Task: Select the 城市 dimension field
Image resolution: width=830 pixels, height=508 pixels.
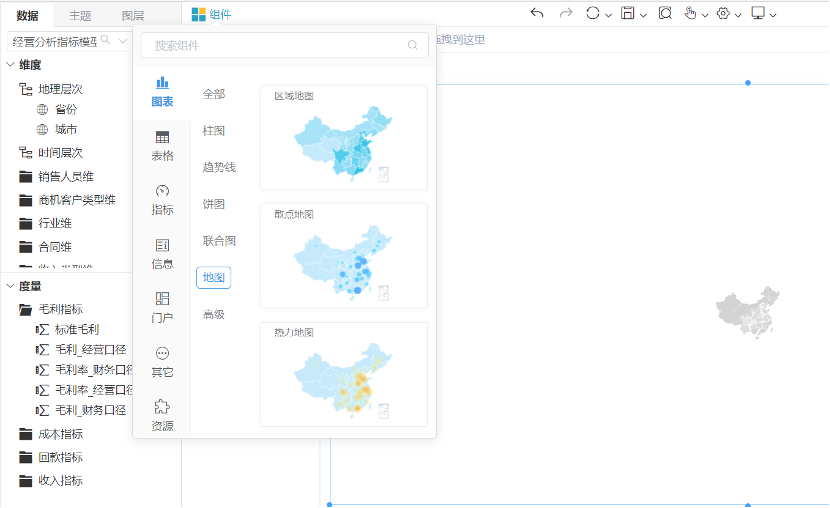Action: pyautogui.click(x=57, y=130)
